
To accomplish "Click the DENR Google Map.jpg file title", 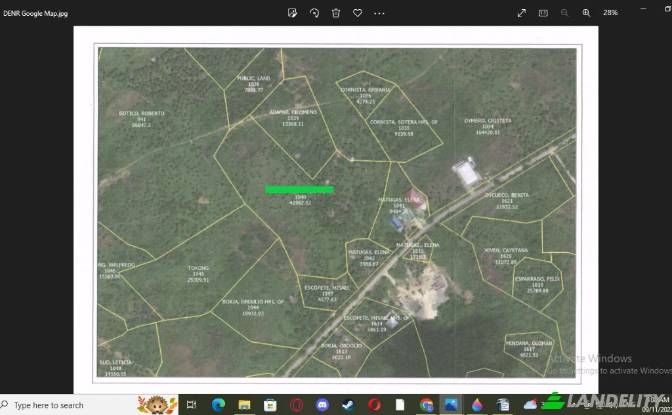I will click(x=31, y=13).
